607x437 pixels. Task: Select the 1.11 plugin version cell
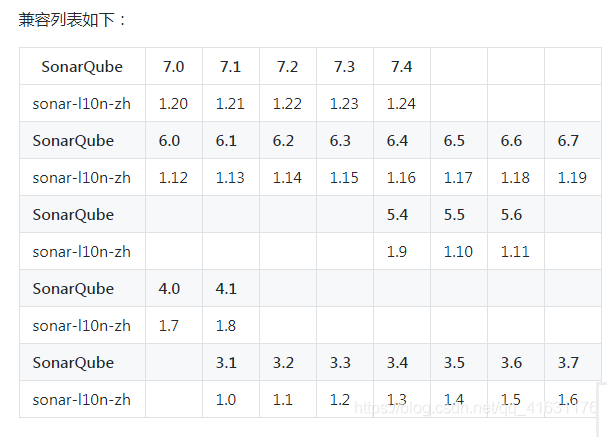[515, 252]
